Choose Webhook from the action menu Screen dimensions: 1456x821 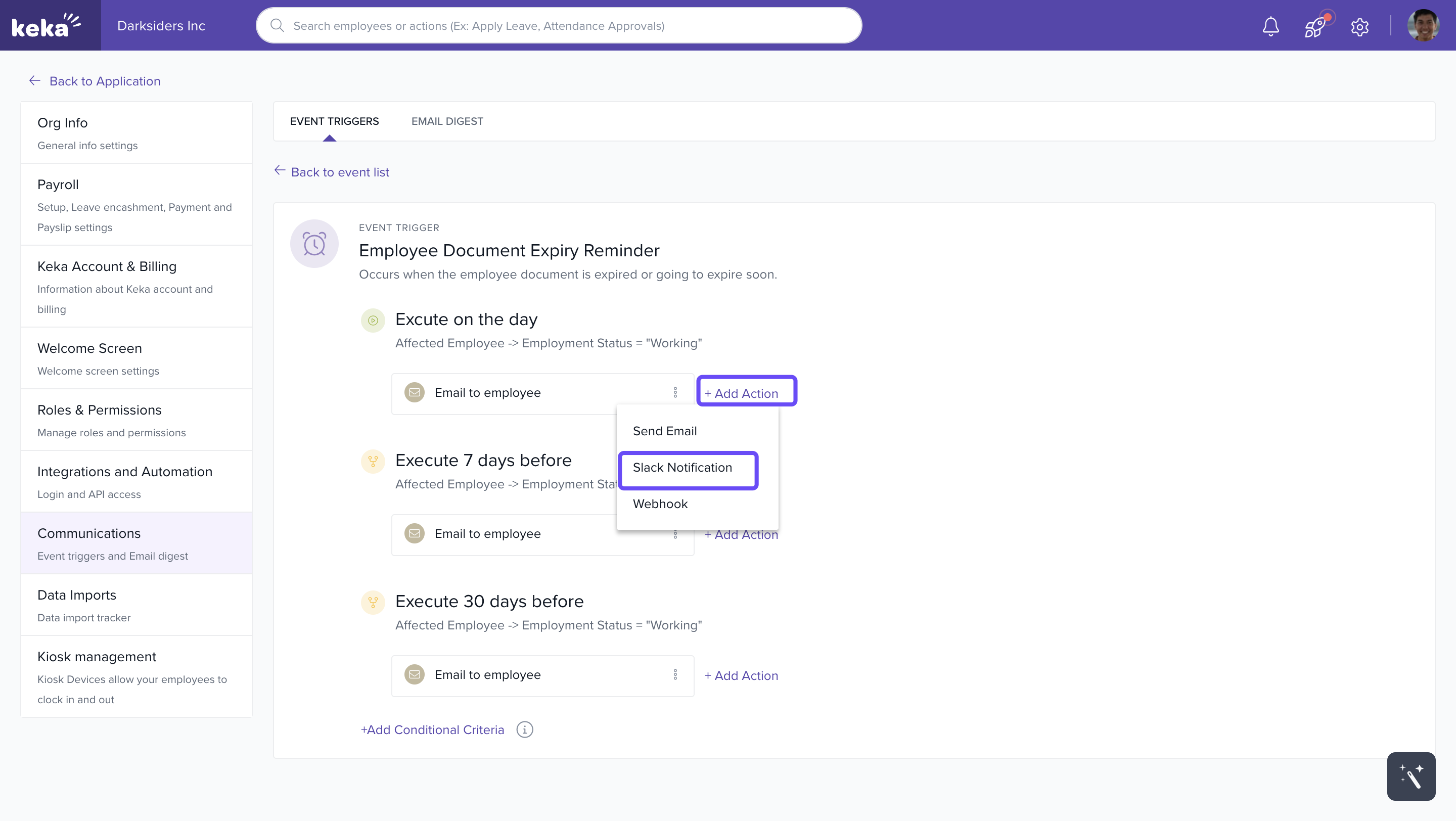660,504
